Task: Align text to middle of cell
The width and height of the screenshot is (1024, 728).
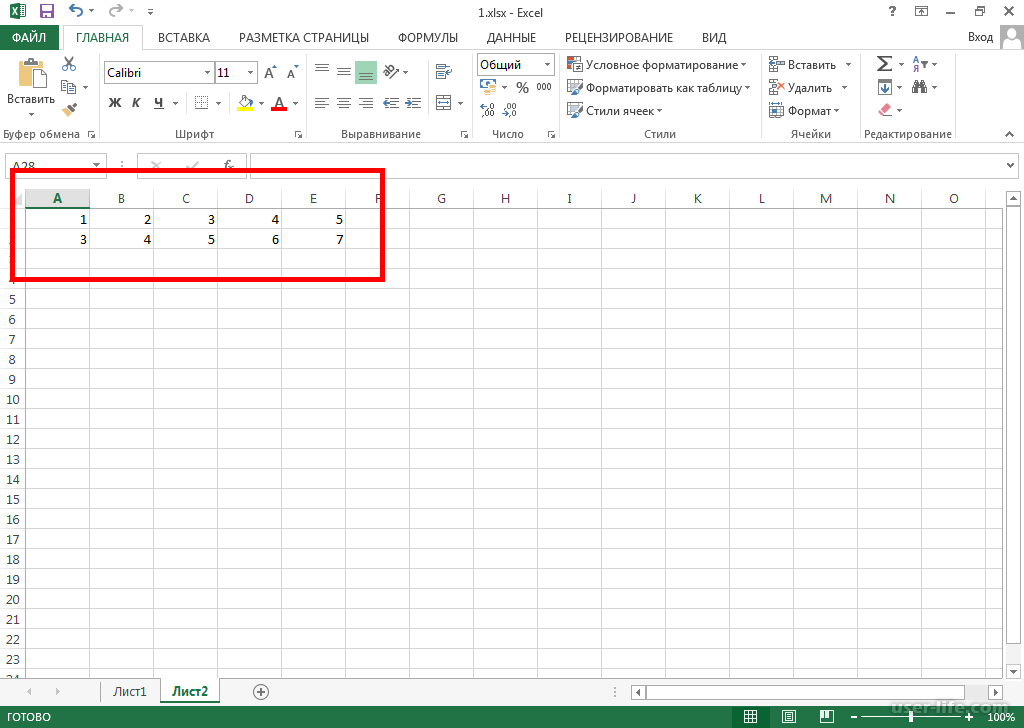Action: point(344,71)
